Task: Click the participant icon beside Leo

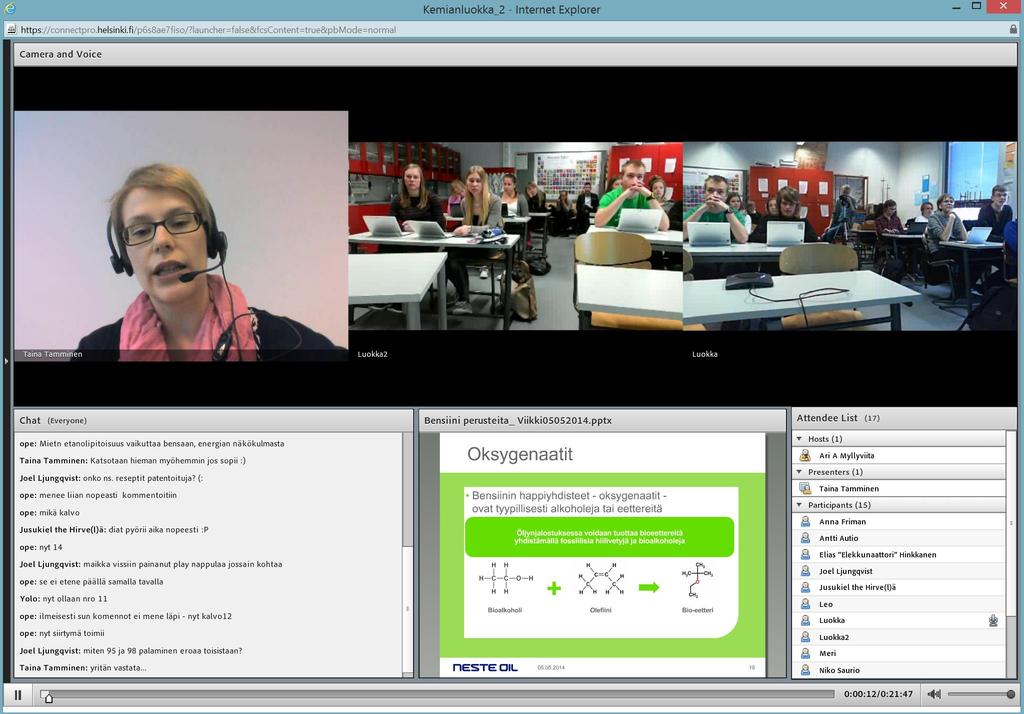Action: 805,604
